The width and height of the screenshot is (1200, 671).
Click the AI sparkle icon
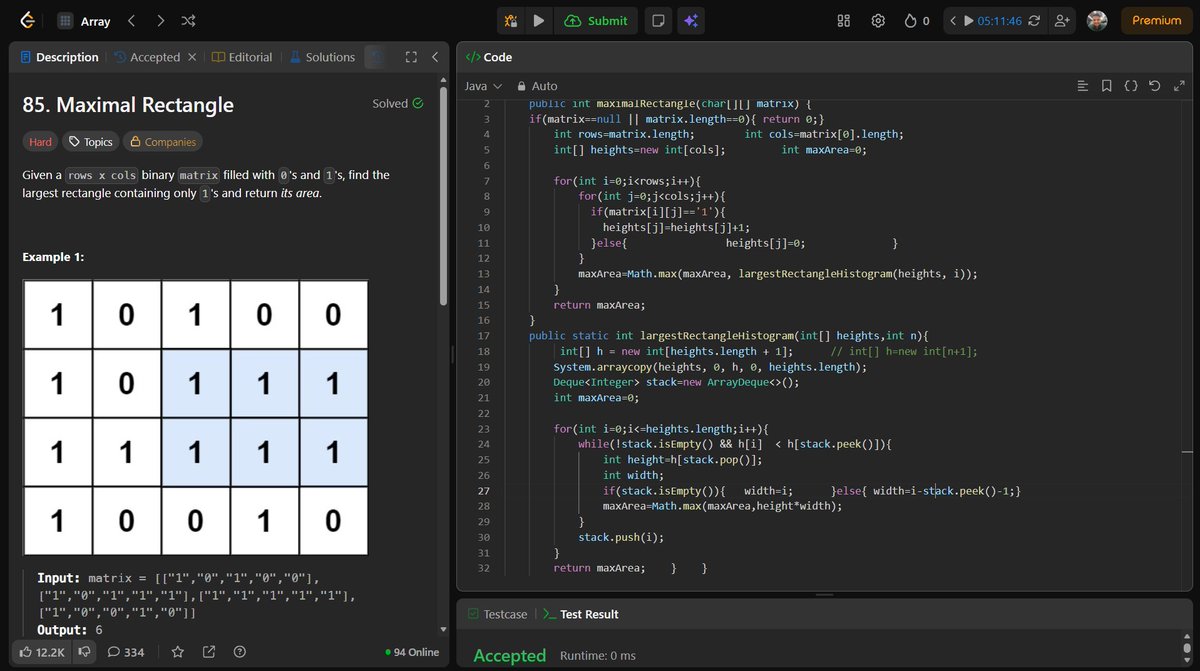[689, 20]
